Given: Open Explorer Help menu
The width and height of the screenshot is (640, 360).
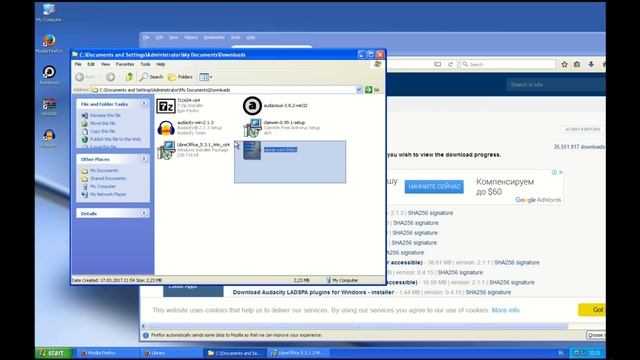Looking at the screenshot, I should coord(161,64).
